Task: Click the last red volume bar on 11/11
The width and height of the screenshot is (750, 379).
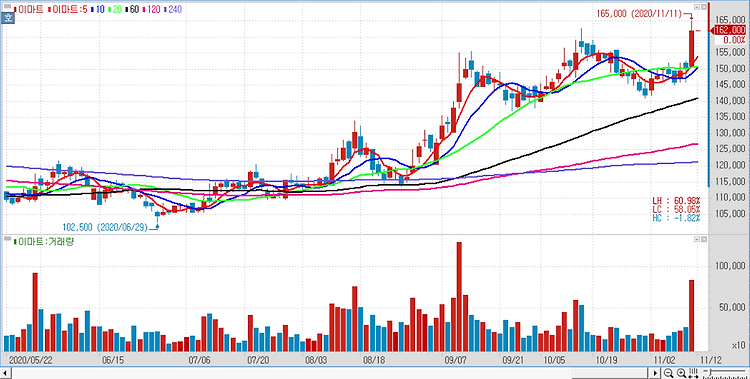Action: pyautogui.click(x=692, y=315)
